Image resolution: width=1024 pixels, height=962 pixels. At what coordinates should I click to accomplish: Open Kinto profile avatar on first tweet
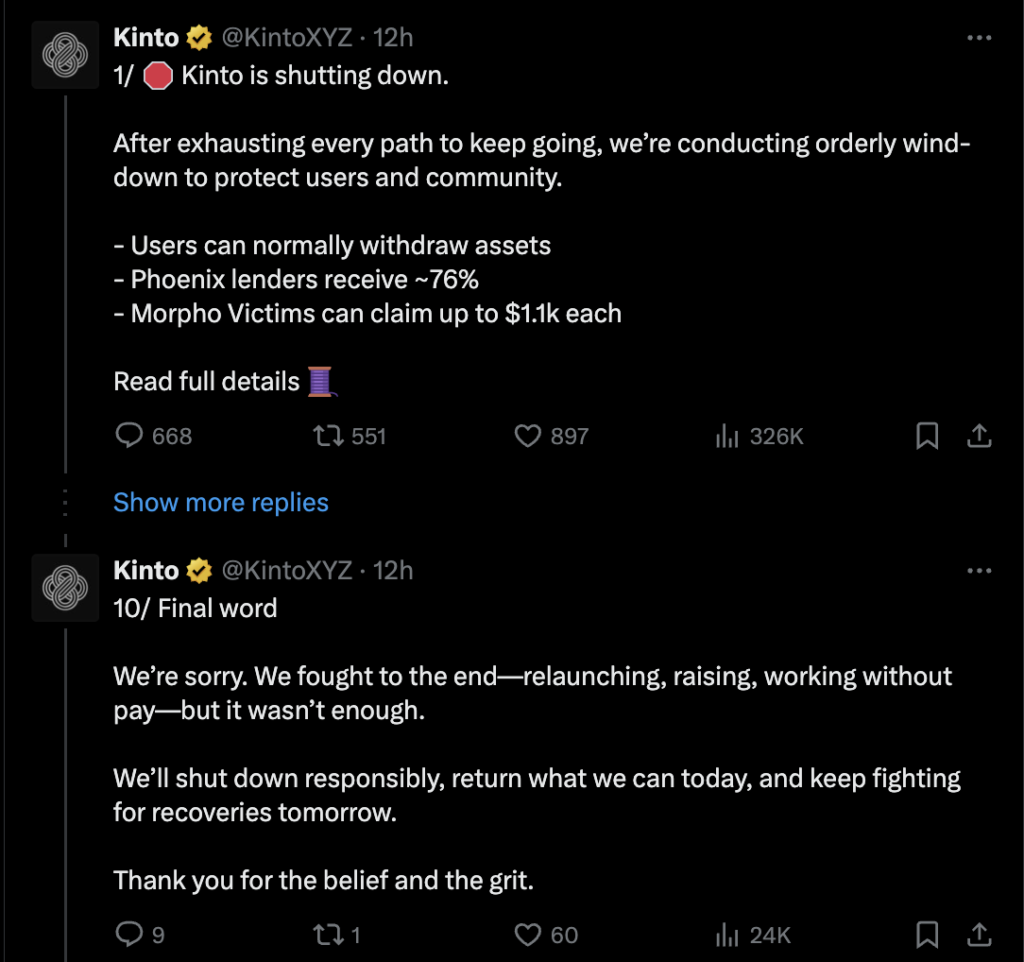[66, 57]
